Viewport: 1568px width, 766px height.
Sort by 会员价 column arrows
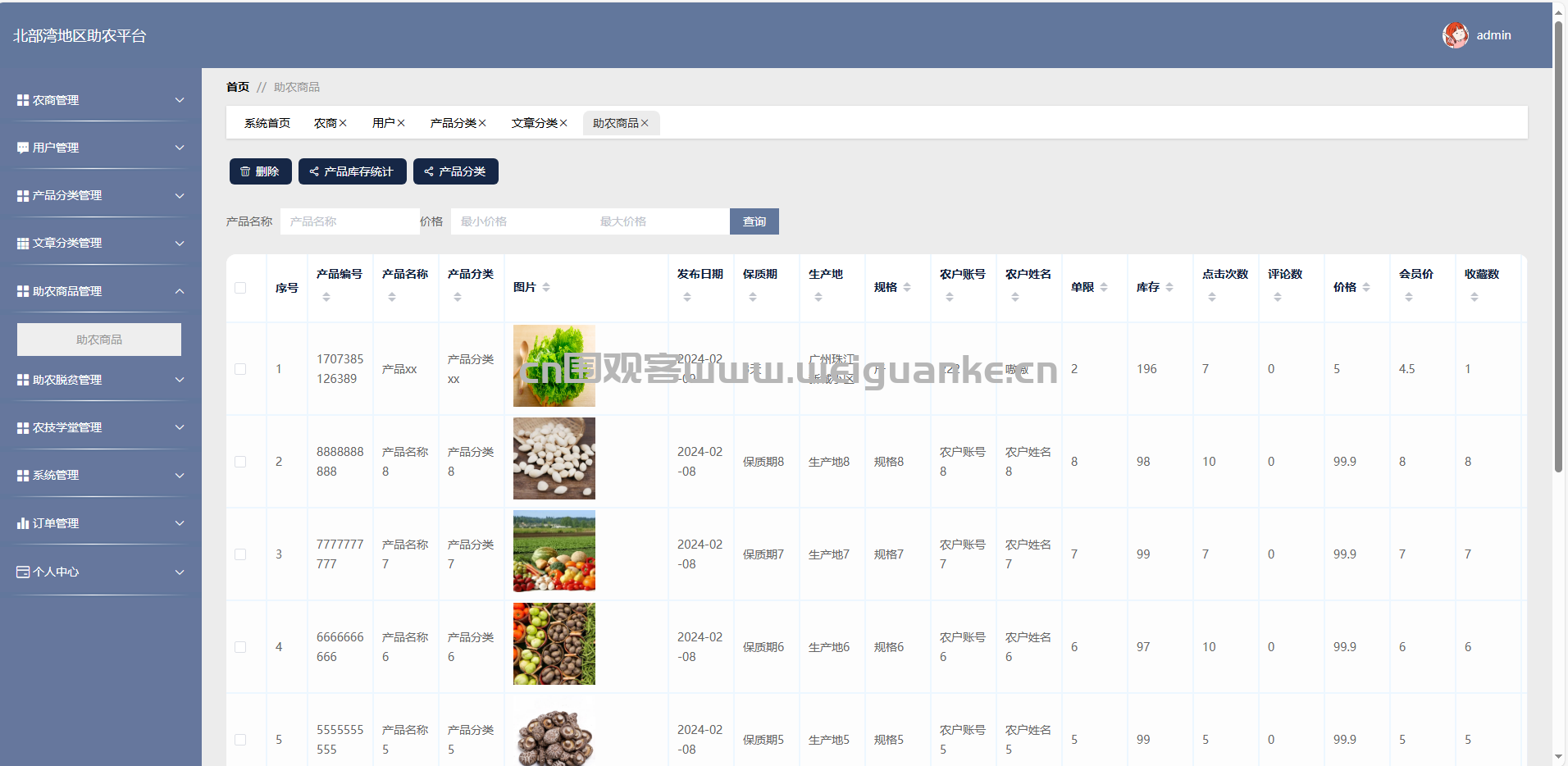click(x=1409, y=297)
